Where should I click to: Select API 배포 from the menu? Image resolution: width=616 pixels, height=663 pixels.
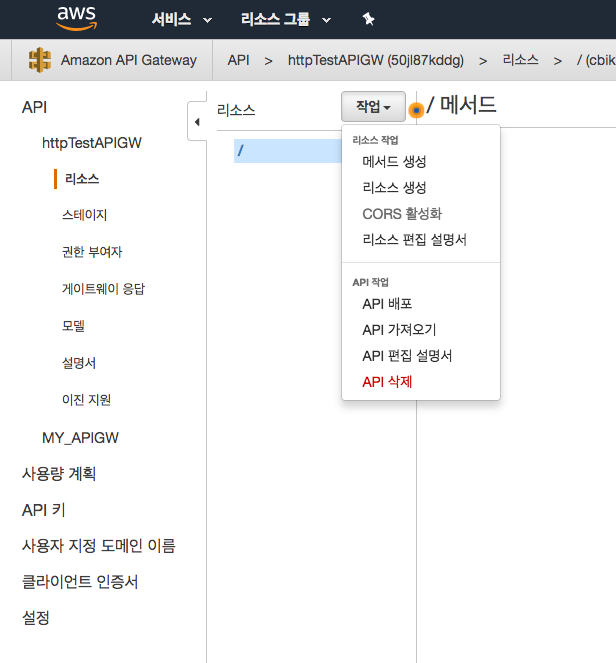click(x=387, y=304)
